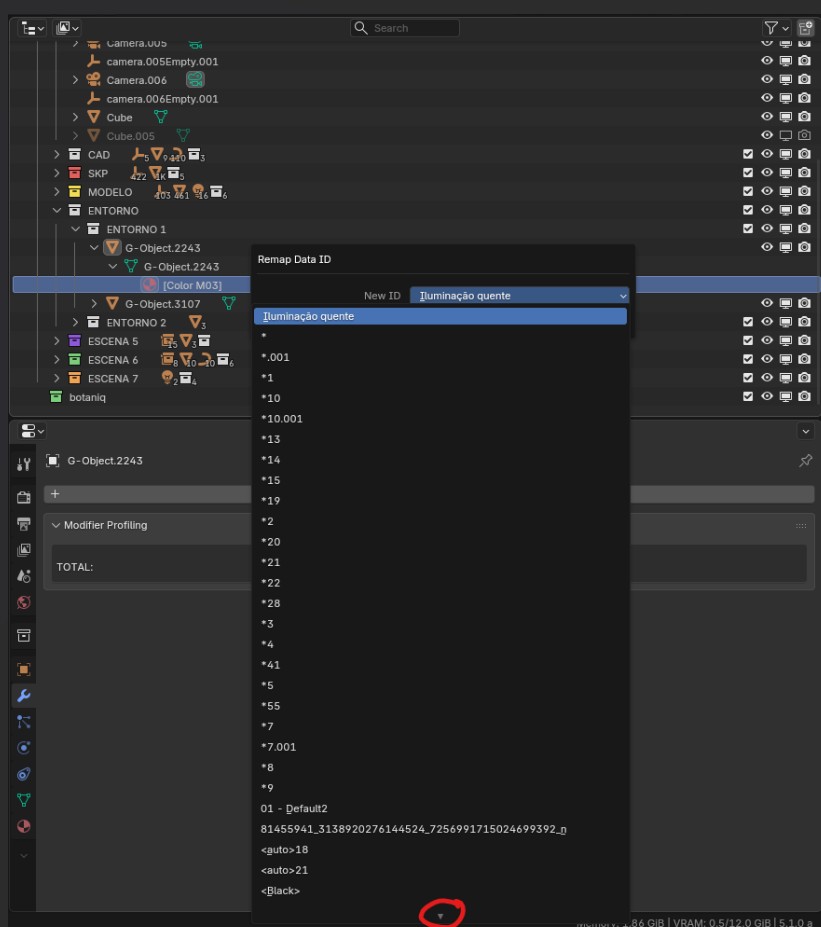Open the Collection properties tab
Viewport: 821px width, 927px height.
point(24,636)
